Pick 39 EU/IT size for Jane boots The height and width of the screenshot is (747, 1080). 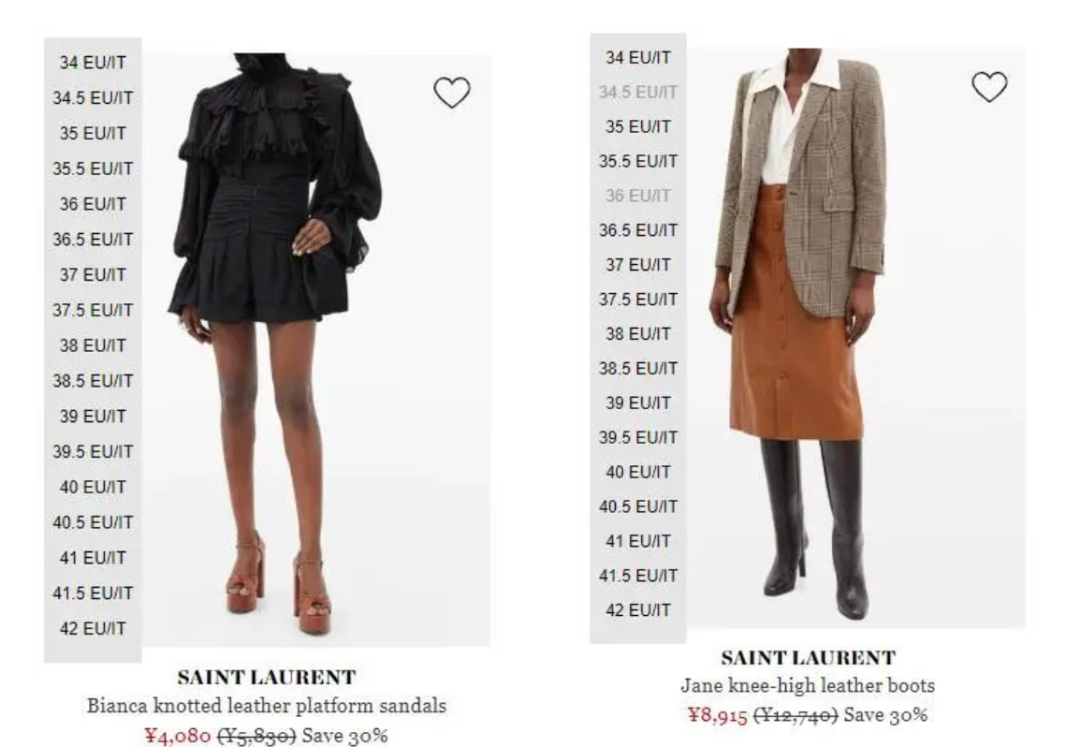coord(638,403)
